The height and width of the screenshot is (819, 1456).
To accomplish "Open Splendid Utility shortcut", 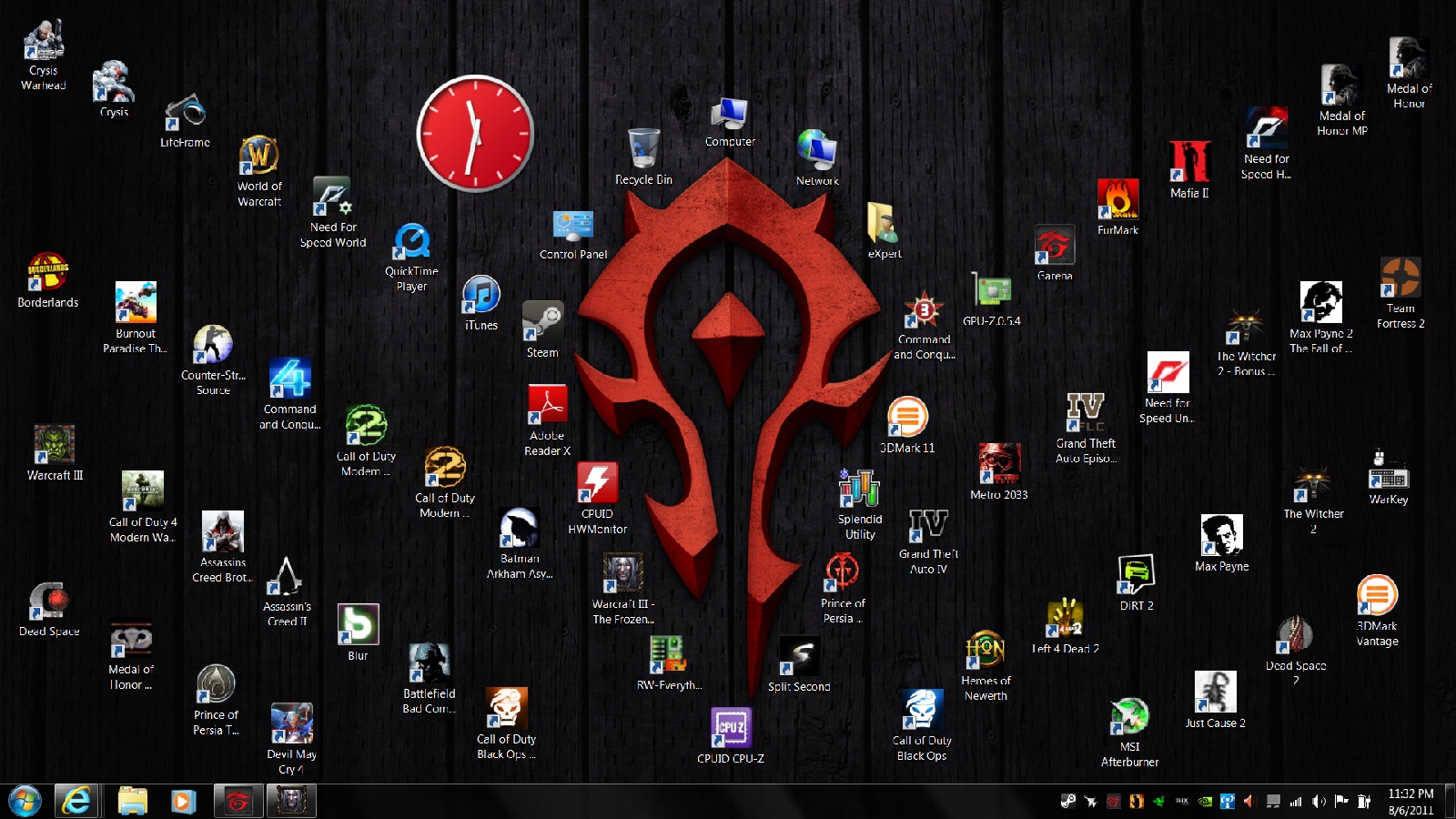I will click(x=860, y=505).
